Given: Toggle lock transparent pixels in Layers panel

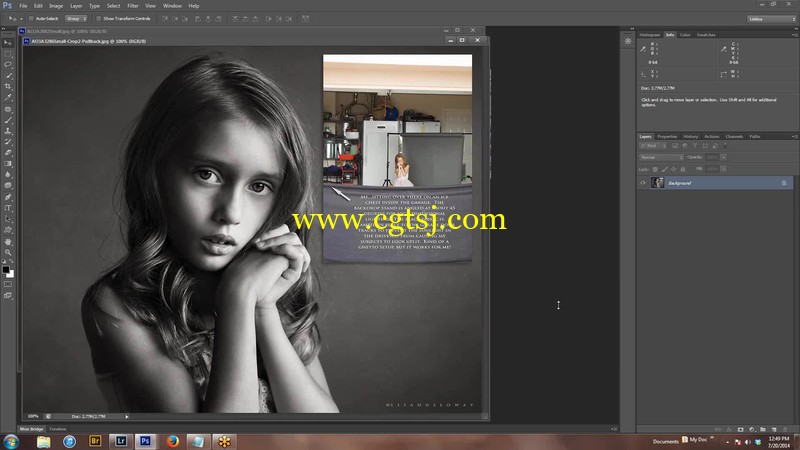Looking at the screenshot, I should (655, 169).
